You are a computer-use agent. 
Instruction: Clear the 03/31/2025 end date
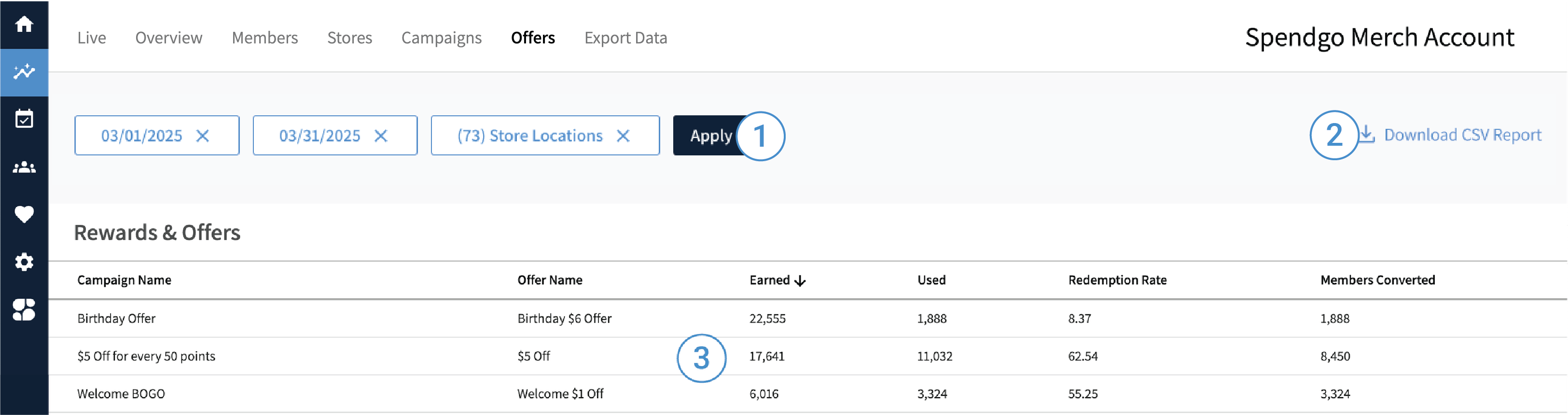(381, 136)
